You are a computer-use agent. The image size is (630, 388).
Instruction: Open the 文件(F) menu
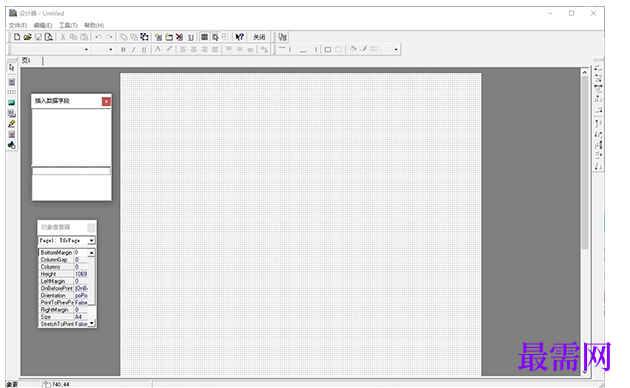point(18,25)
